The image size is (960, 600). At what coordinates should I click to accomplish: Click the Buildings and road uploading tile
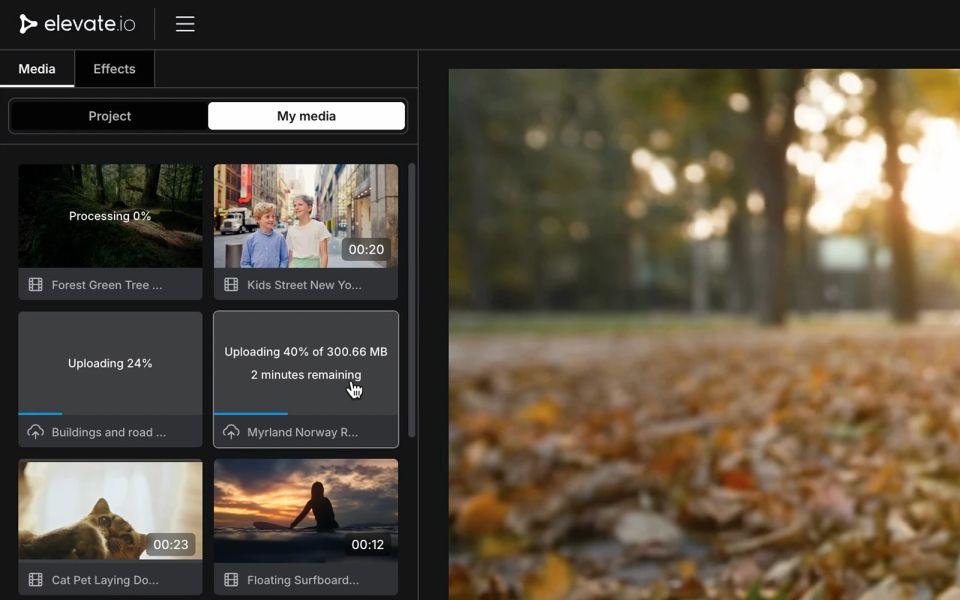click(x=110, y=363)
